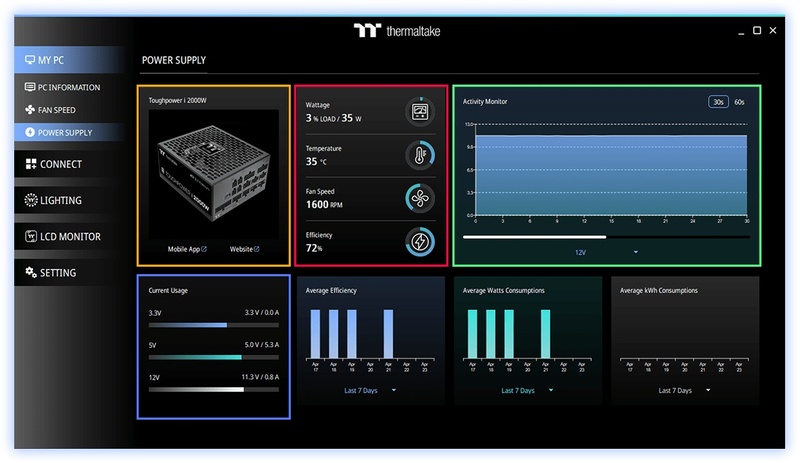The width and height of the screenshot is (800, 463).
Task: Click external link icon next to Mobile App
Action: (x=204, y=249)
